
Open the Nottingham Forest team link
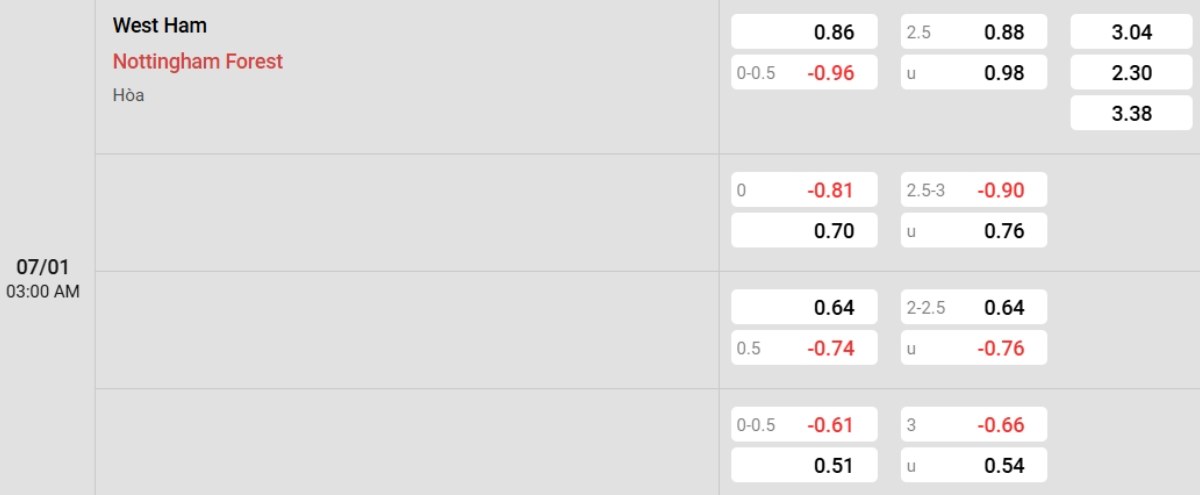click(198, 61)
